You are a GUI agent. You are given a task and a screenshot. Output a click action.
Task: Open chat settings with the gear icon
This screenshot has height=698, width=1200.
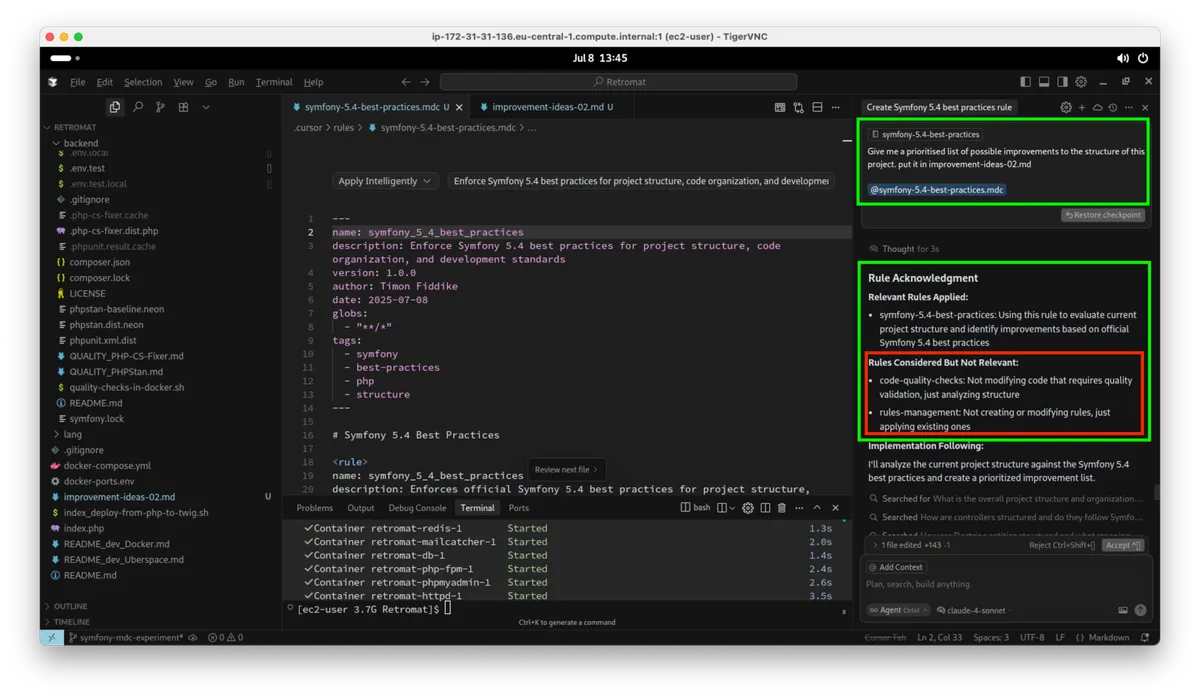click(1066, 107)
